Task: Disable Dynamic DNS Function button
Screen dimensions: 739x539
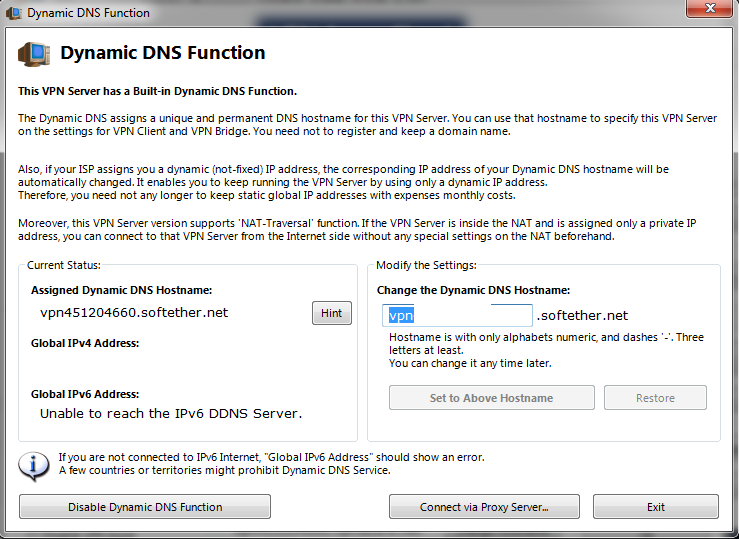Action: pos(145,506)
